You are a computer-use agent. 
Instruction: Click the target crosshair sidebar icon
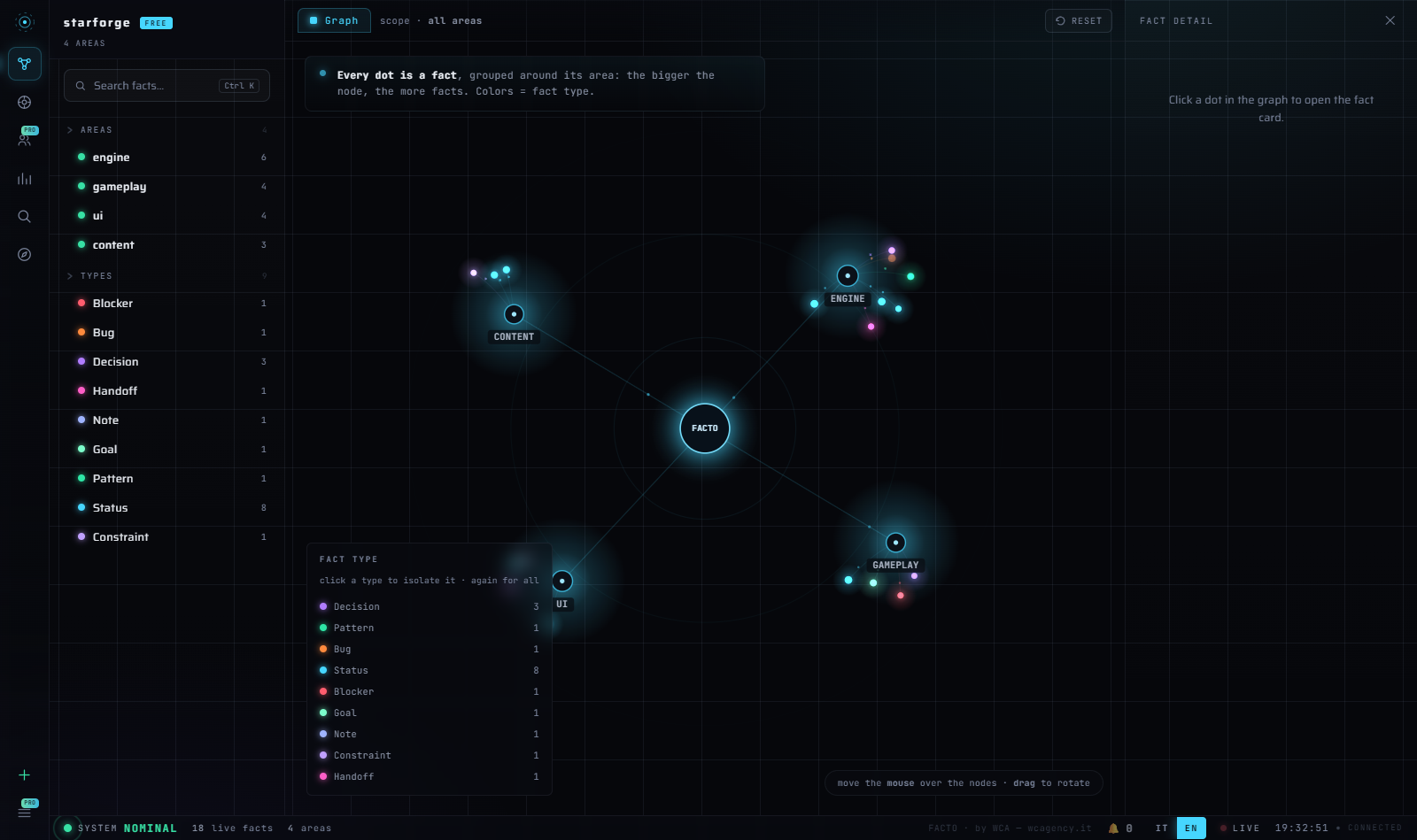pos(25,103)
